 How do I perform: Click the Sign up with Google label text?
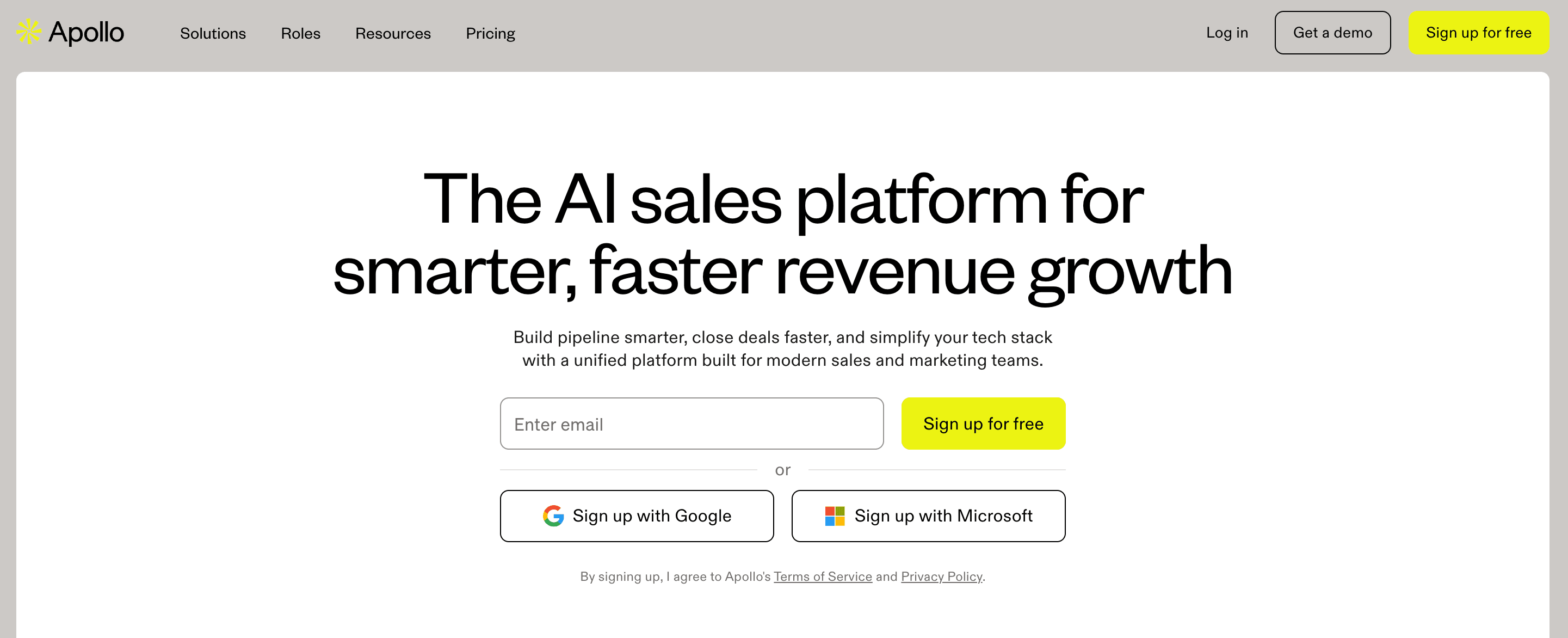click(x=652, y=516)
